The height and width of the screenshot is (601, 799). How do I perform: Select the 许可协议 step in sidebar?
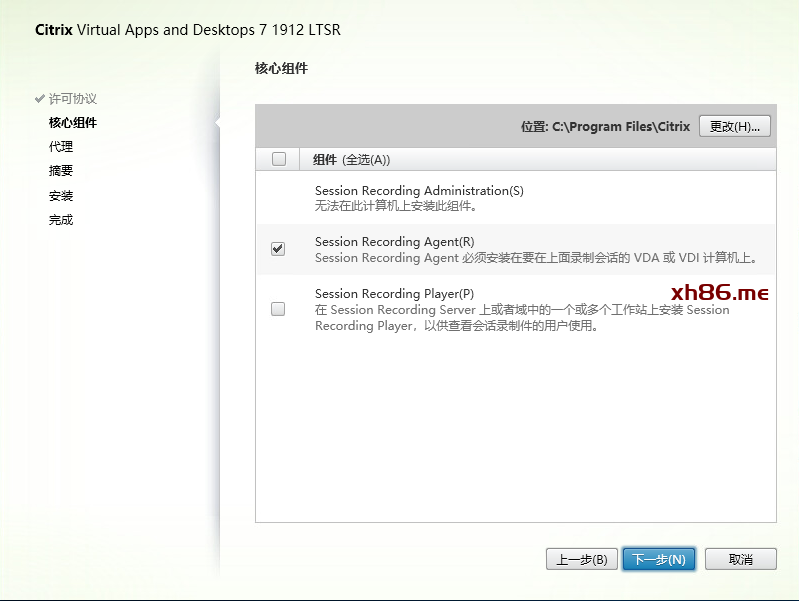pyautogui.click(x=73, y=99)
